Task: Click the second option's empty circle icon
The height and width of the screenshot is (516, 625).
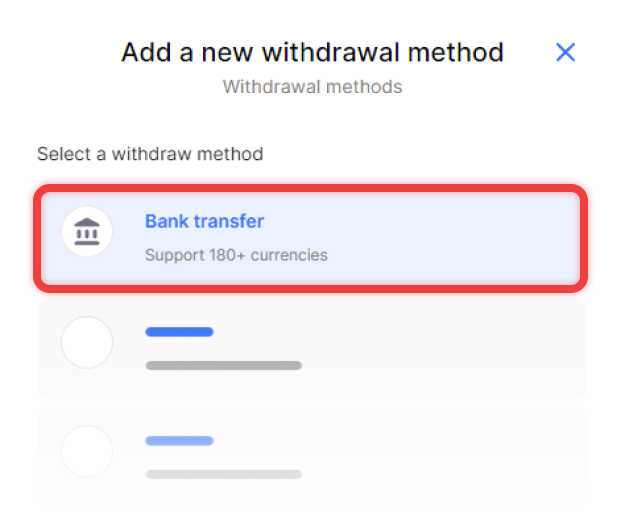Action: tap(87, 343)
